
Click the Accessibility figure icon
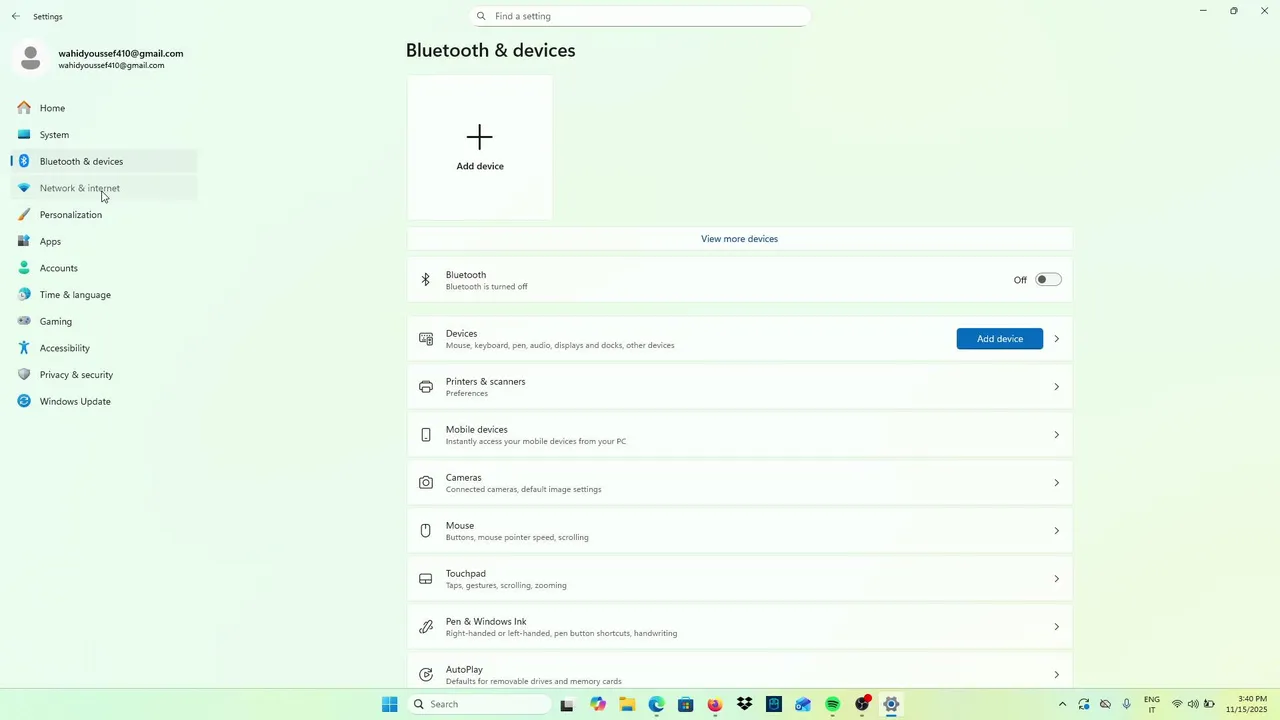tap(24, 348)
